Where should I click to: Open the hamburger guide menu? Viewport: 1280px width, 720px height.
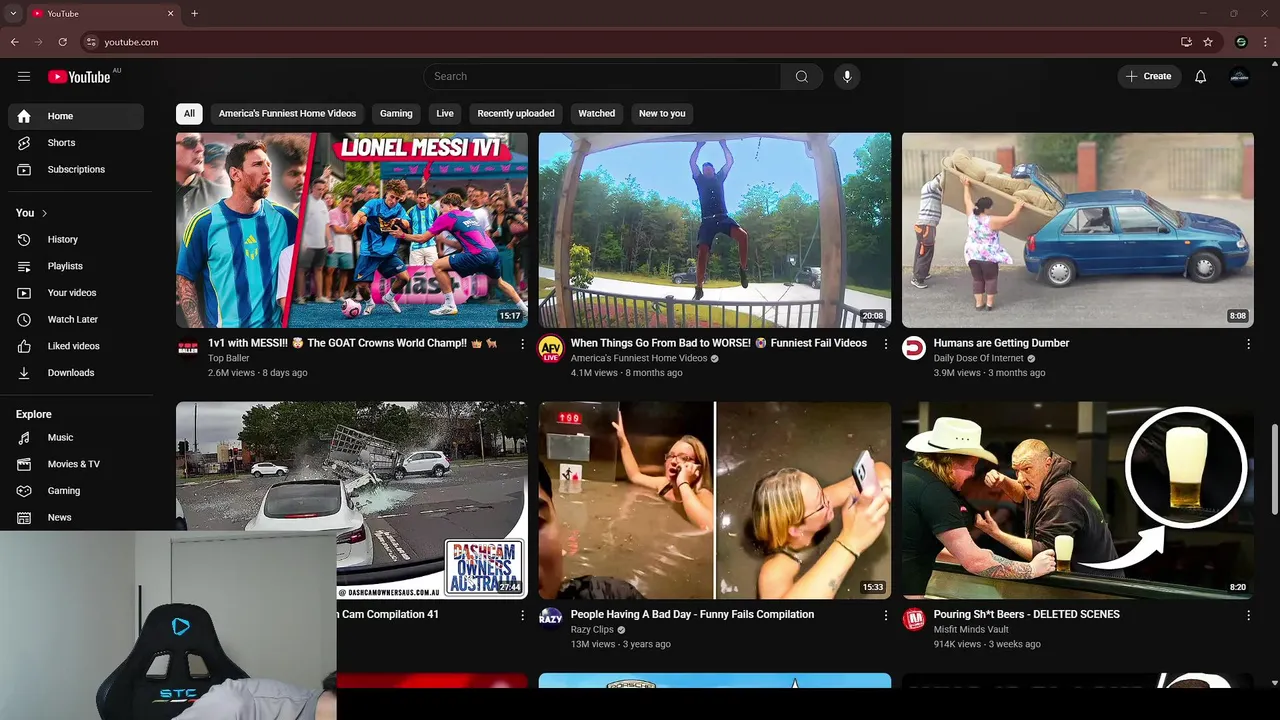tap(24, 76)
